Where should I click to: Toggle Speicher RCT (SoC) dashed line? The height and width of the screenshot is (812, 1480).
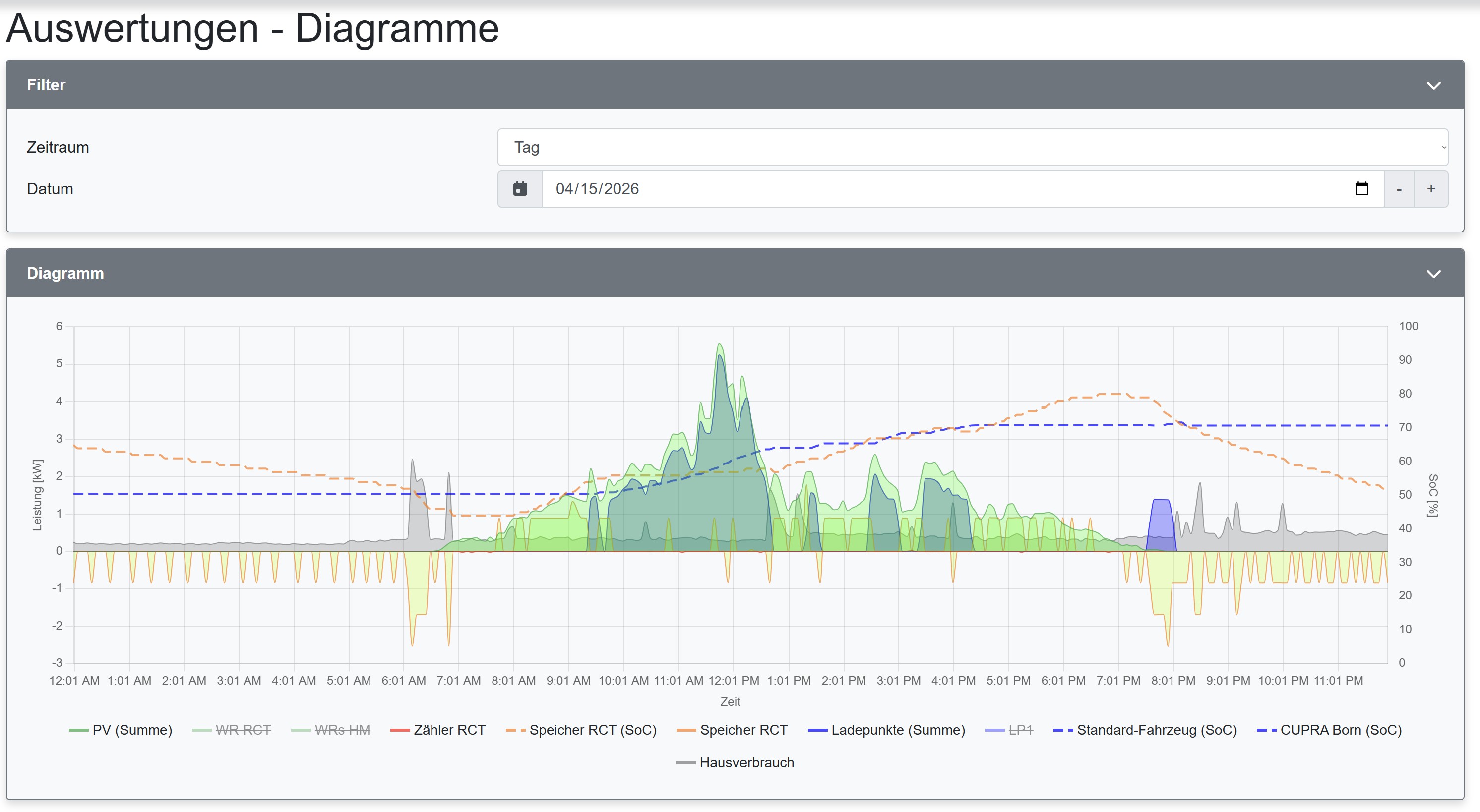click(x=592, y=730)
